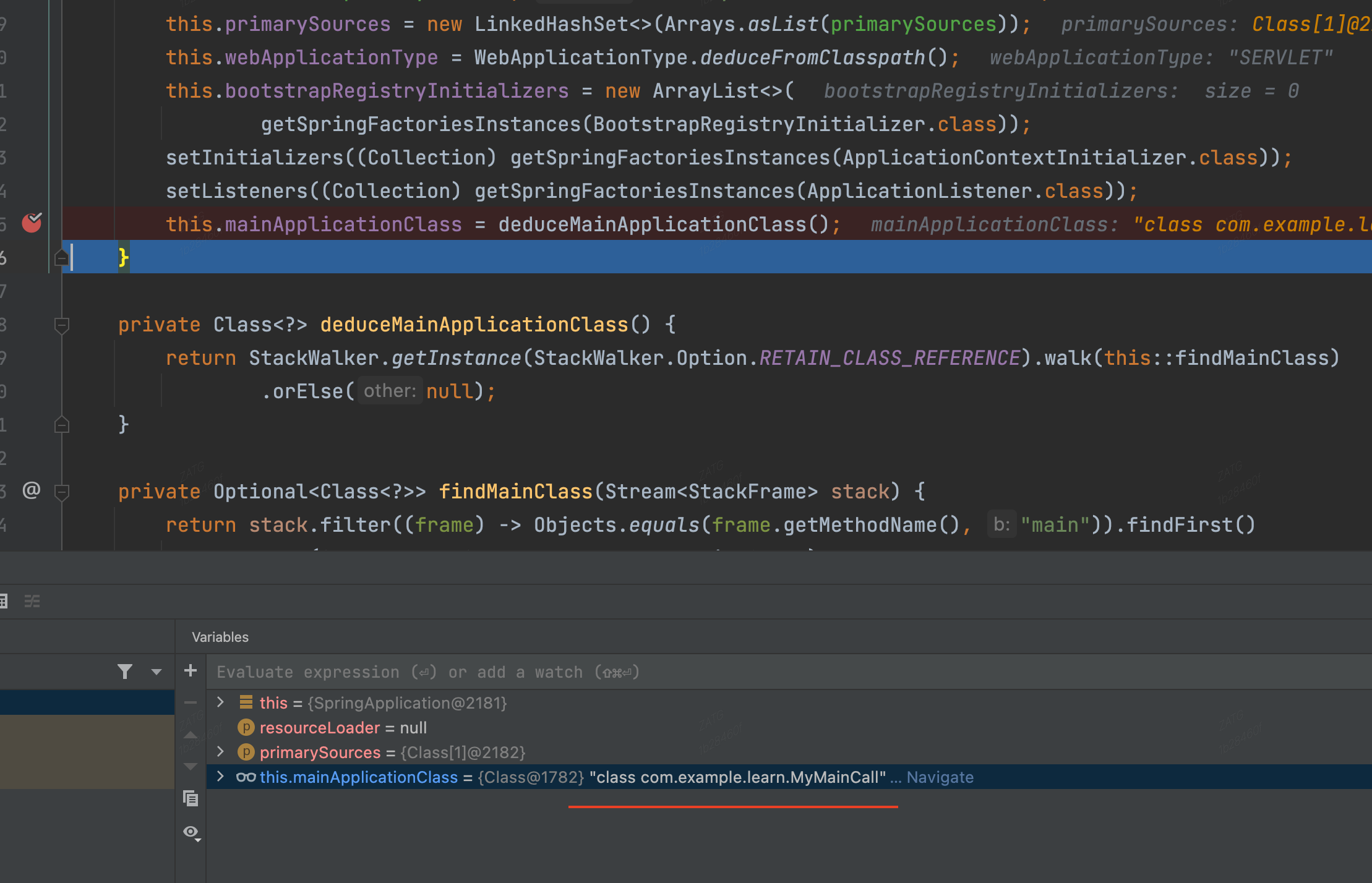Click the calculator evaluate expression icon
The image size is (1372, 883).
(4, 601)
